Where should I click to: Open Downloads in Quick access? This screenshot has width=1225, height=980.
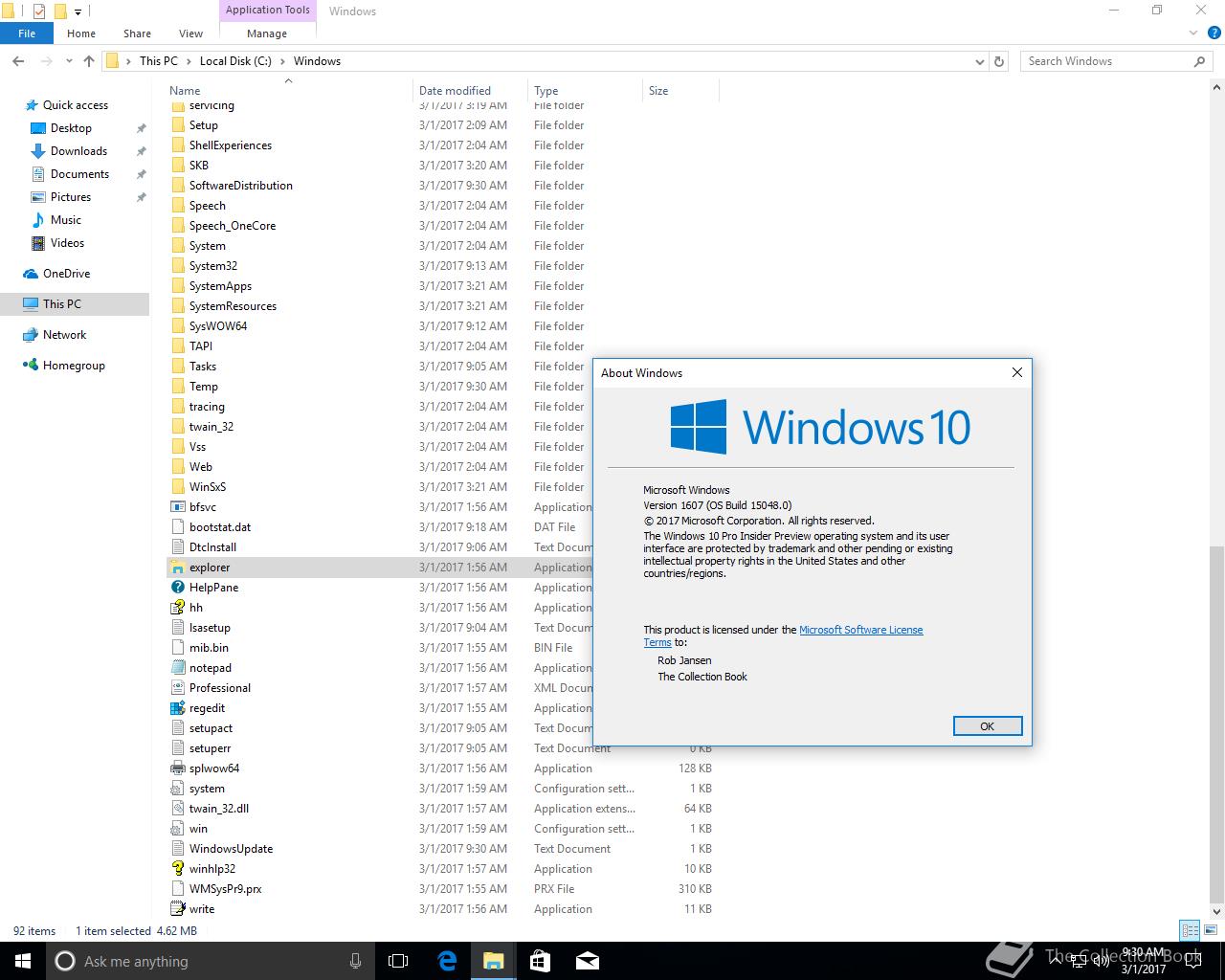tap(78, 151)
